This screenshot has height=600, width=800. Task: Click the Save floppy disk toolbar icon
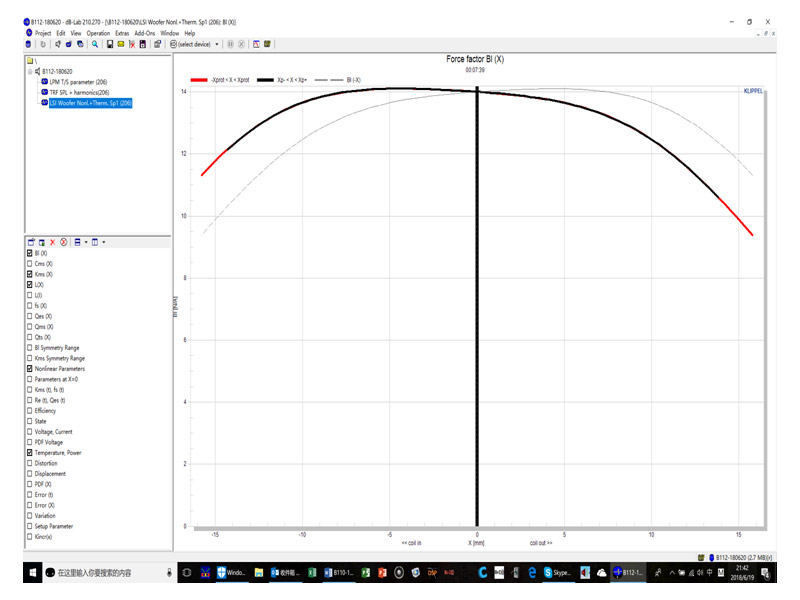[109, 44]
